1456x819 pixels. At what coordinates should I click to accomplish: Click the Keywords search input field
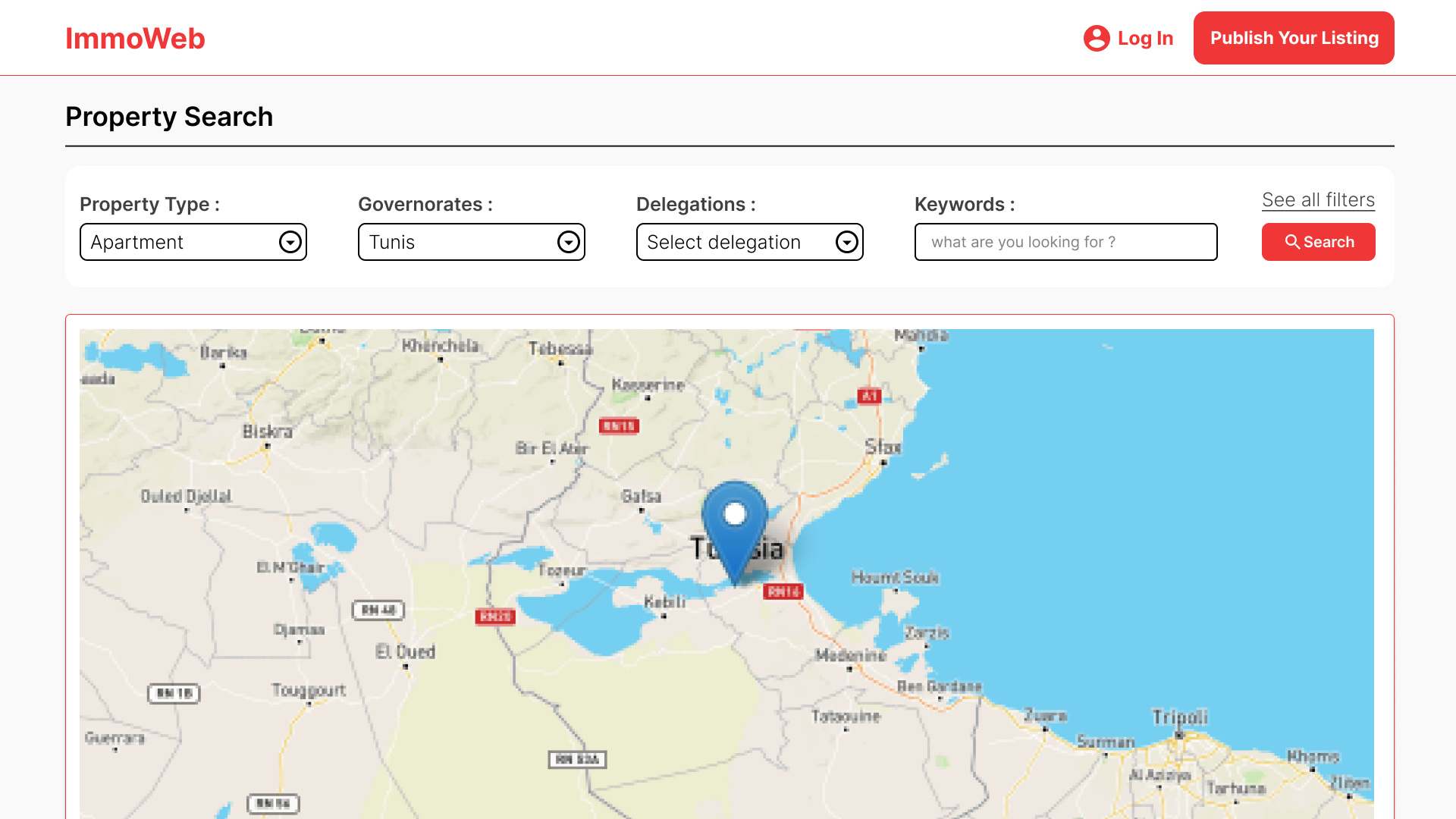[1066, 242]
